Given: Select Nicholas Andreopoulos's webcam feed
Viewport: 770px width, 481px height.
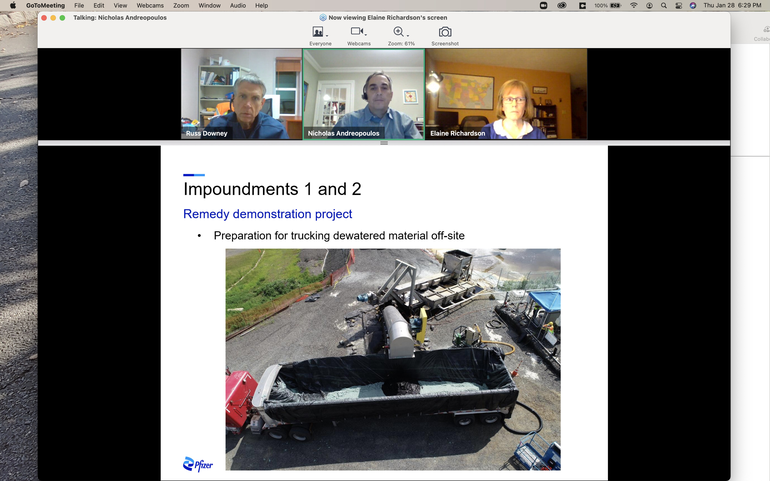Looking at the screenshot, I should click(x=364, y=94).
